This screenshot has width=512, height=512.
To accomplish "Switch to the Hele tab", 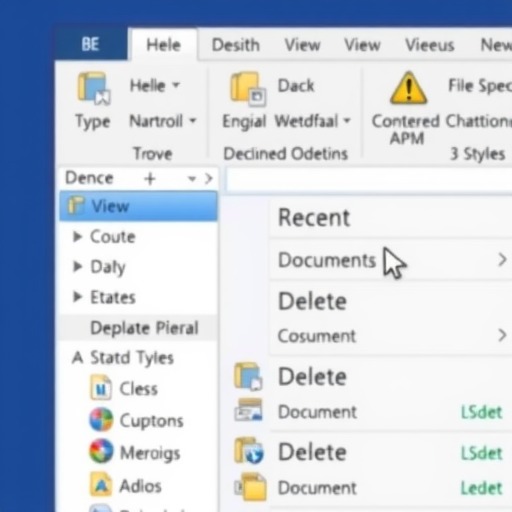I will coord(163,45).
